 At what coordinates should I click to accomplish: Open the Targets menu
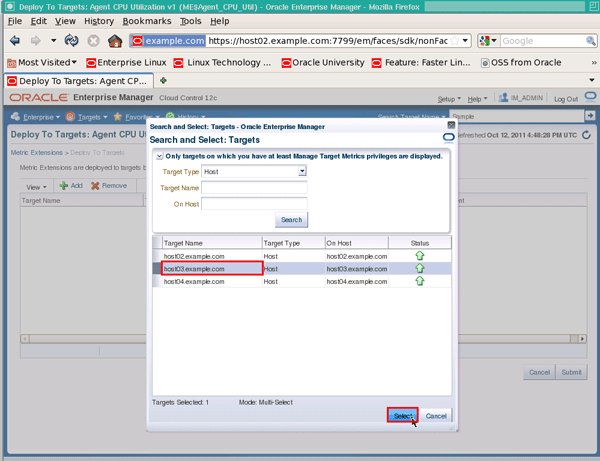coord(86,117)
